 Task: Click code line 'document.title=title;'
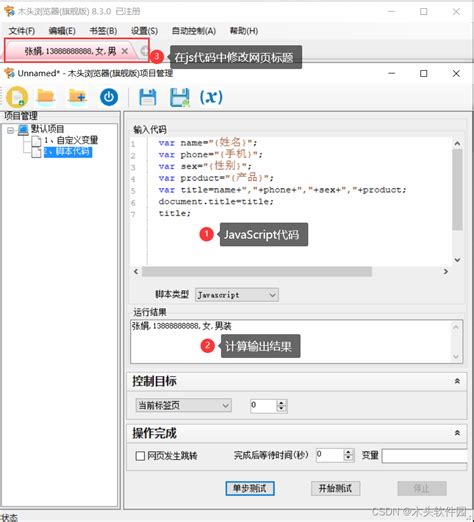[216, 202]
